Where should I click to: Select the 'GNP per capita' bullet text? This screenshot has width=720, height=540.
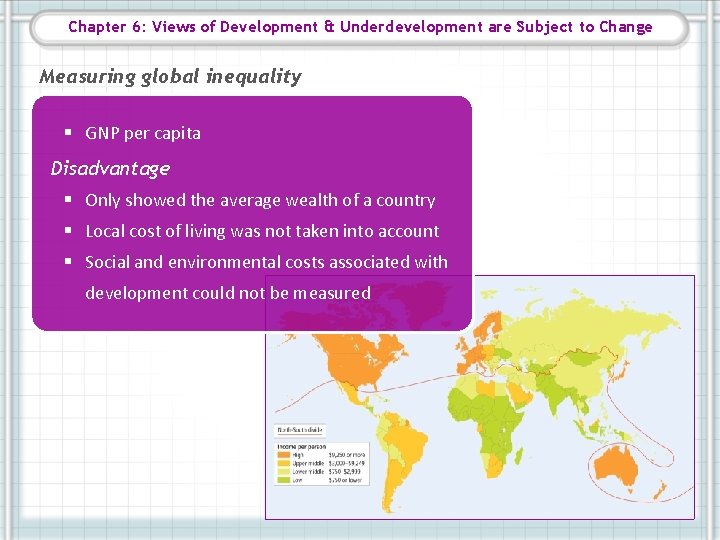tap(143, 133)
